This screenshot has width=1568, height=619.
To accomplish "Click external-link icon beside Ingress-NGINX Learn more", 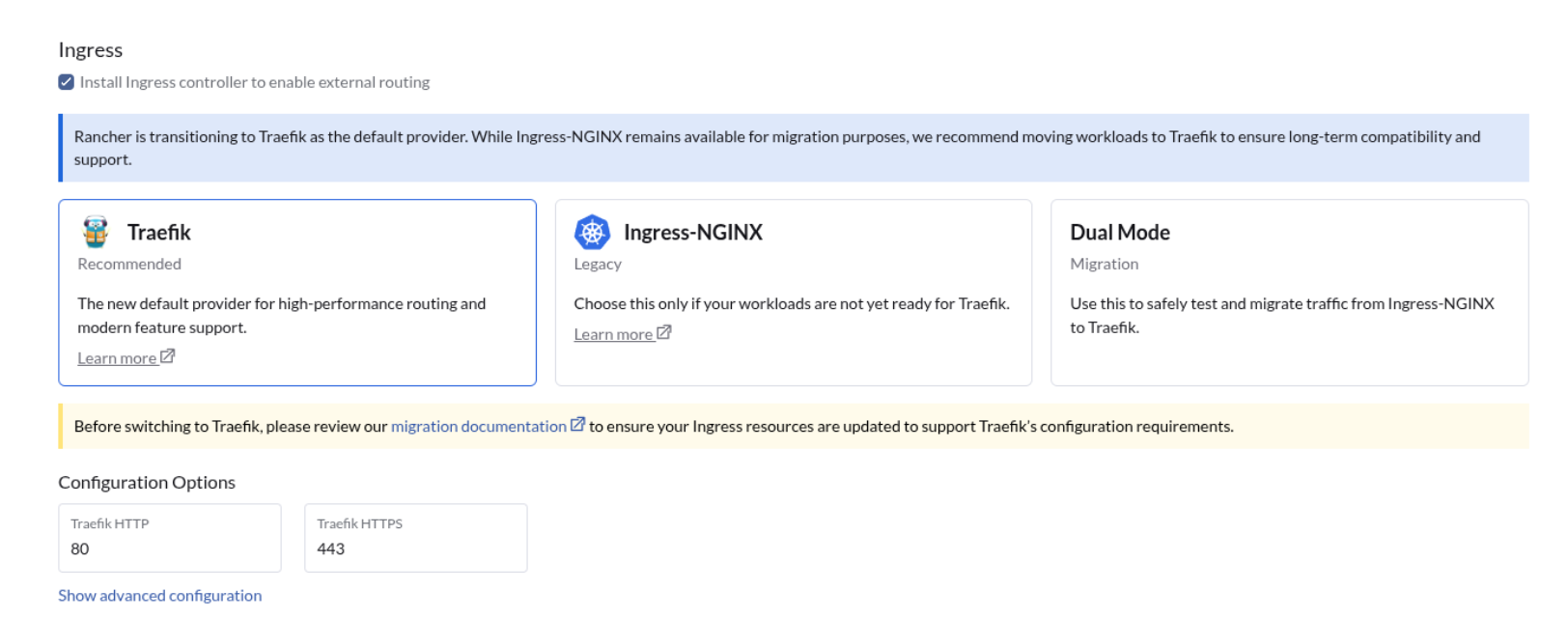I will (663, 332).
